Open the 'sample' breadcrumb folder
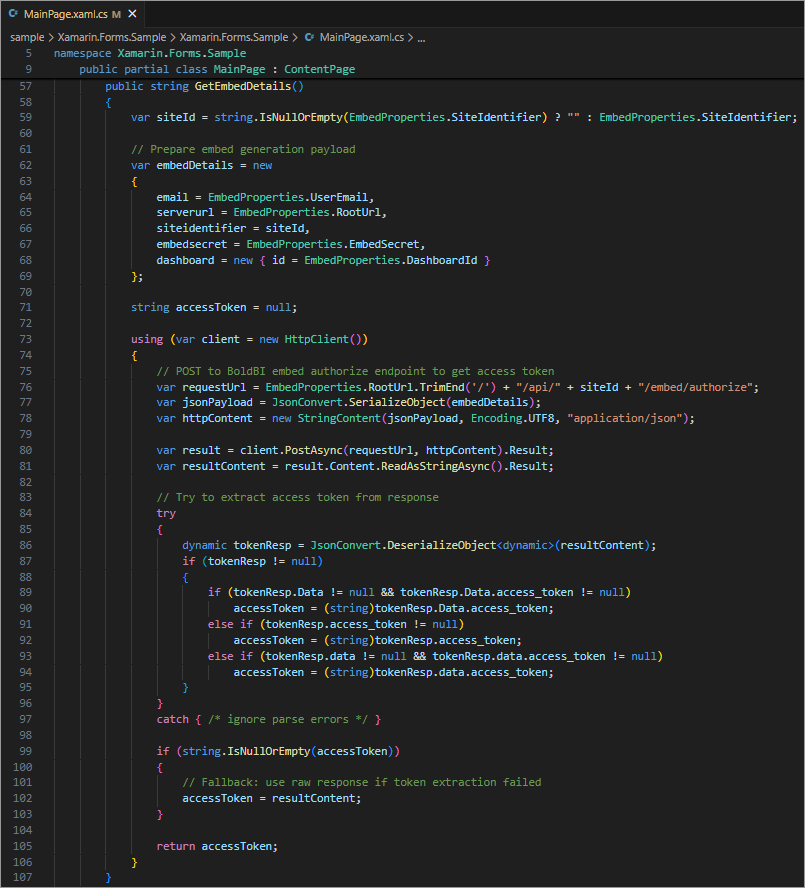The width and height of the screenshot is (805, 888). click(27, 37)
